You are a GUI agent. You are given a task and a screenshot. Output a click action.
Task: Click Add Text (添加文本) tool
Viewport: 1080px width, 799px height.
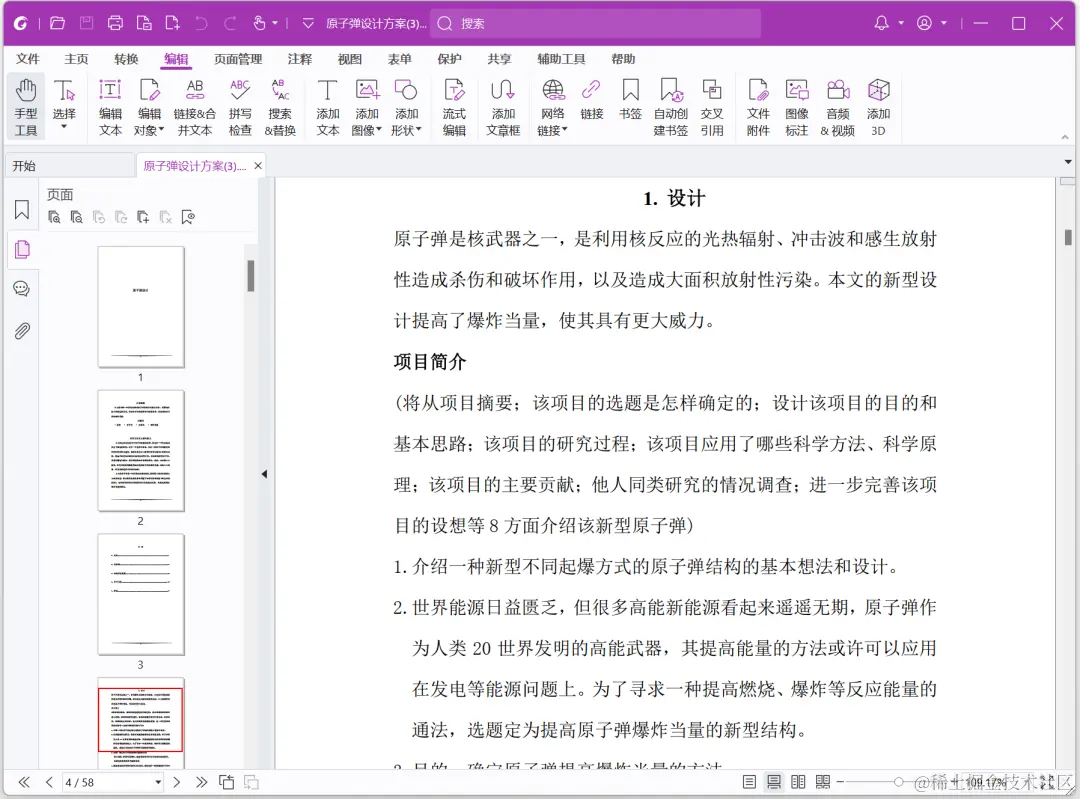328,107
